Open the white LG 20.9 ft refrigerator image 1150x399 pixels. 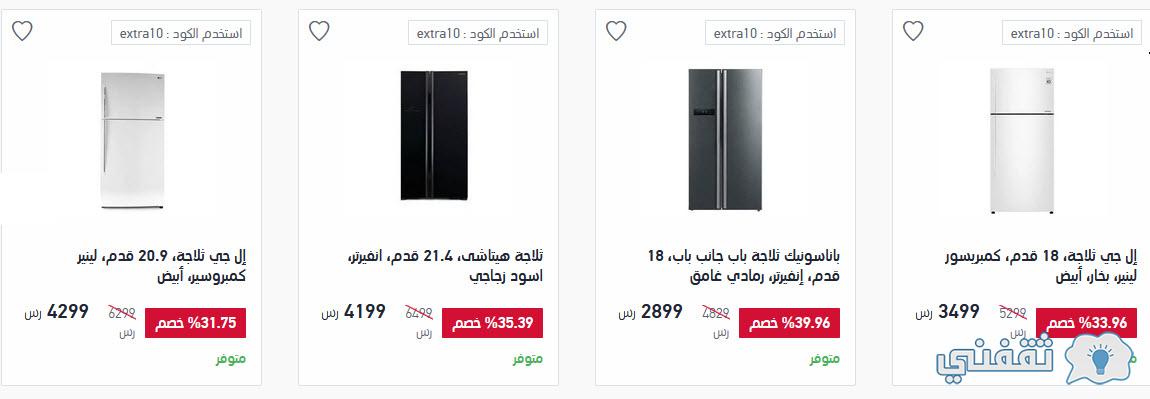pos(132,140)
